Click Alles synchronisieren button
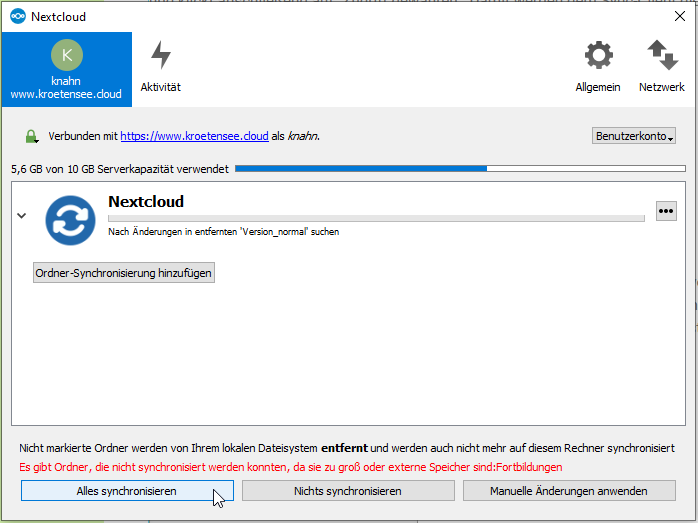Image resolution: width=698 pixels, height=523 pixels. click(x=127, y=491)
